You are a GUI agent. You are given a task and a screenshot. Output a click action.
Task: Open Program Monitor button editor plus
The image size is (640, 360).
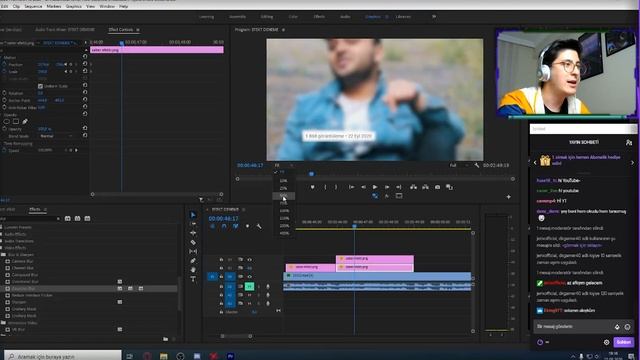[509, 197]
